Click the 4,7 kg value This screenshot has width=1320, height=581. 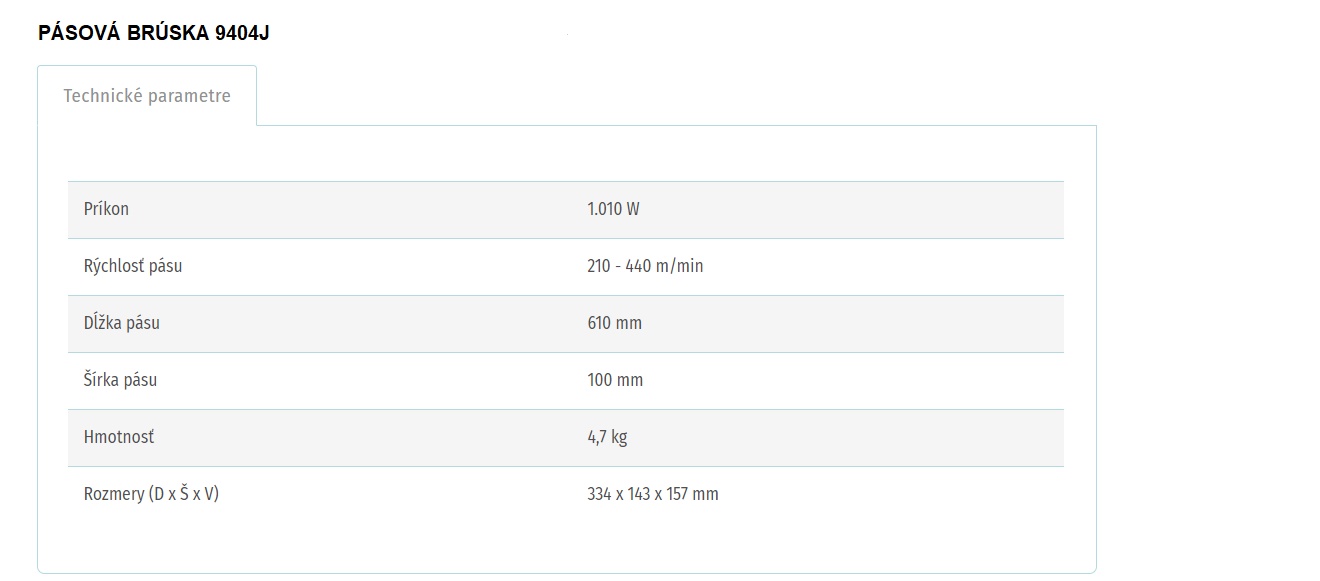click(607, 437)
